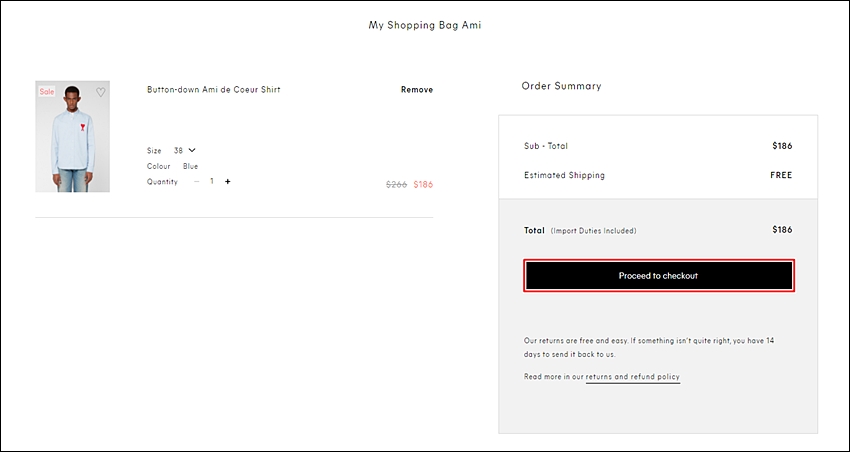Decrease quantity with the minus icon
The width and height of the screenshot is (850, 452).
196,182
